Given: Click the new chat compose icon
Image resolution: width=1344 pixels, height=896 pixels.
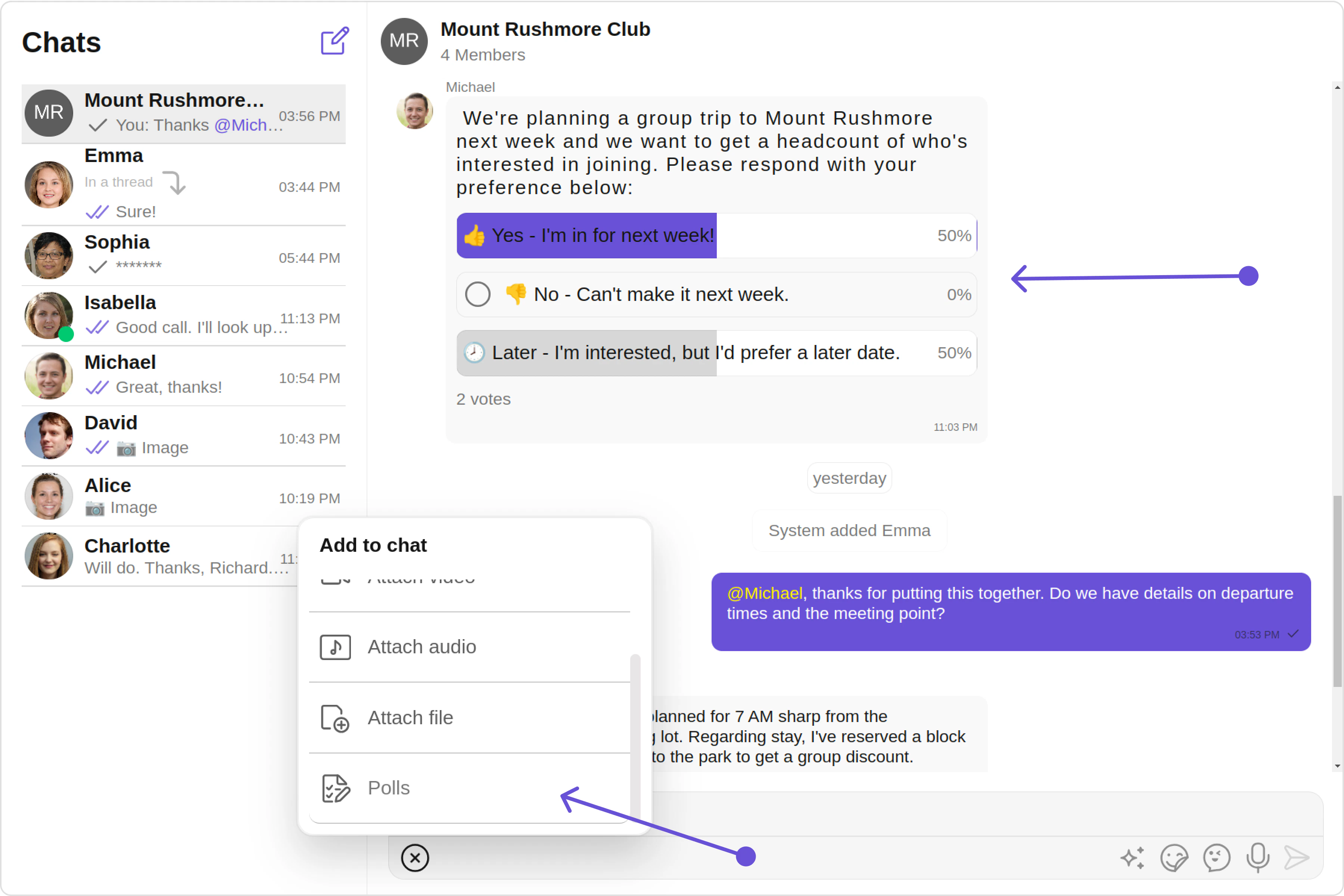Looking at the screenshot, I should point(334,41).
